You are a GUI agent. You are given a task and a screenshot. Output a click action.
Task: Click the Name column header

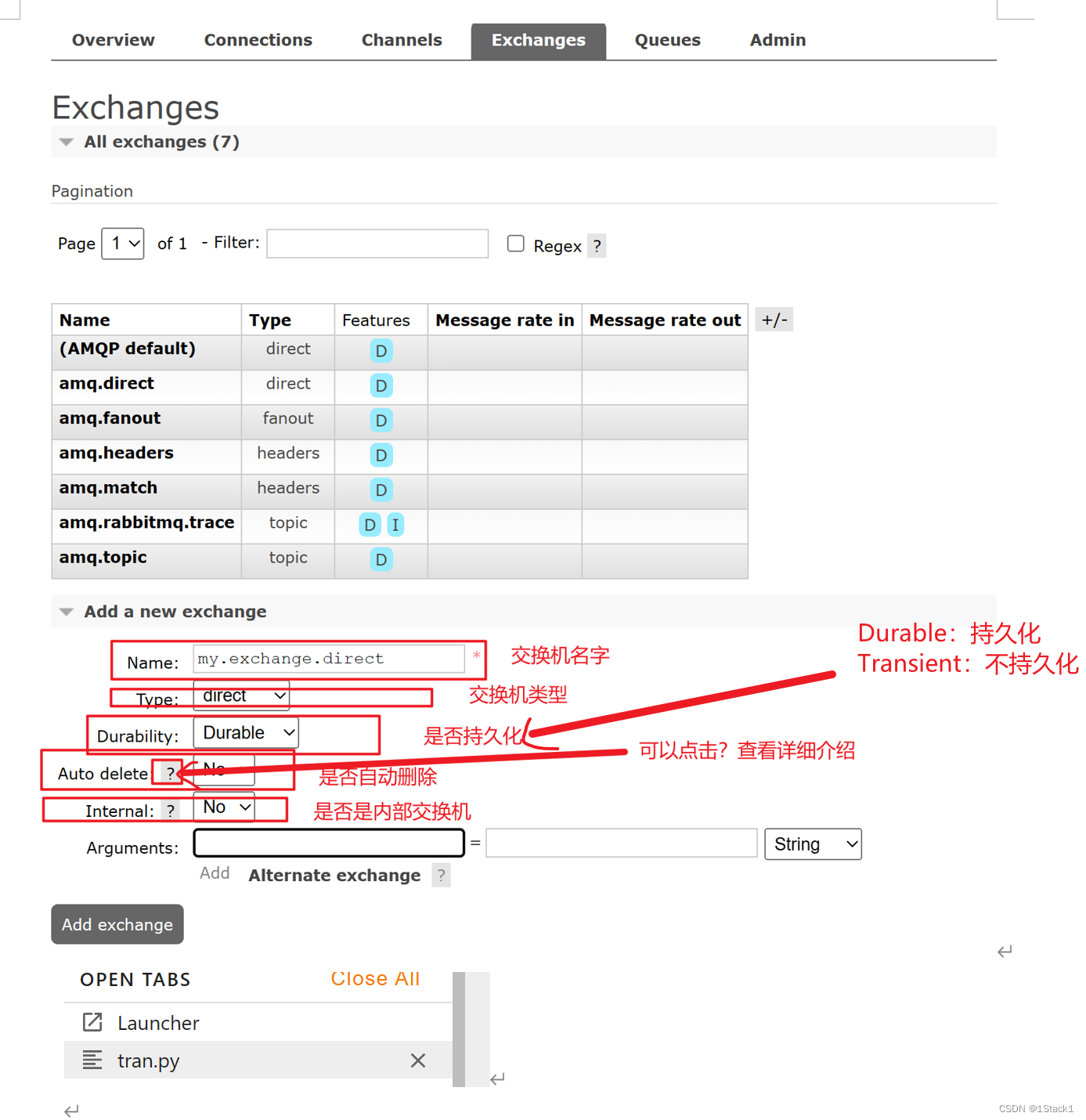tap(85, 320)
